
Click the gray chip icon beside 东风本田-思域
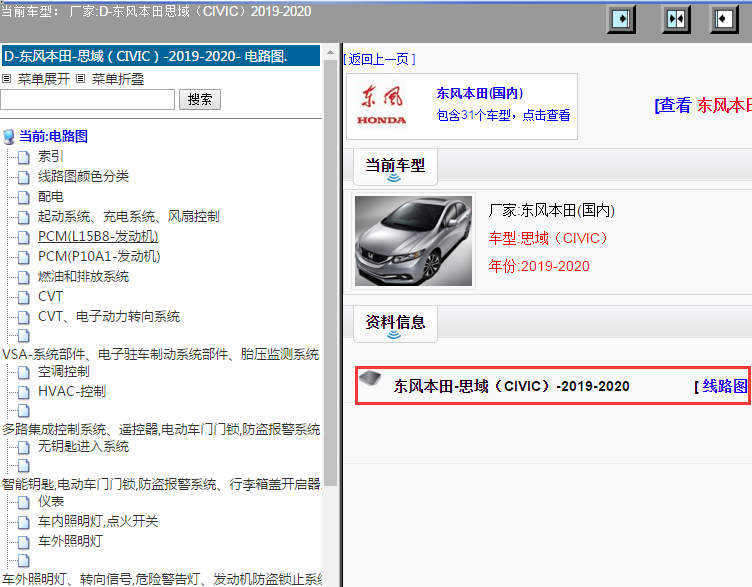coord(370,378)
